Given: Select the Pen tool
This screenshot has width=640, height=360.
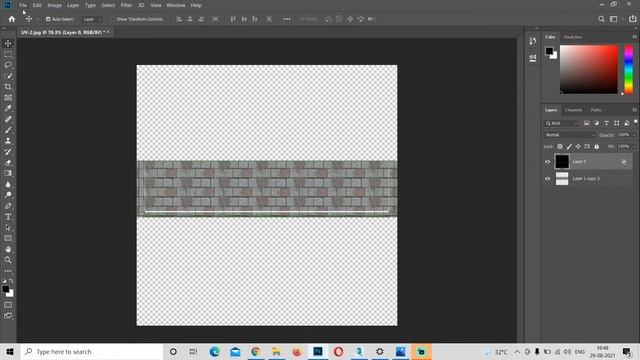Looking at the screenshot, I should coord(8,206).
